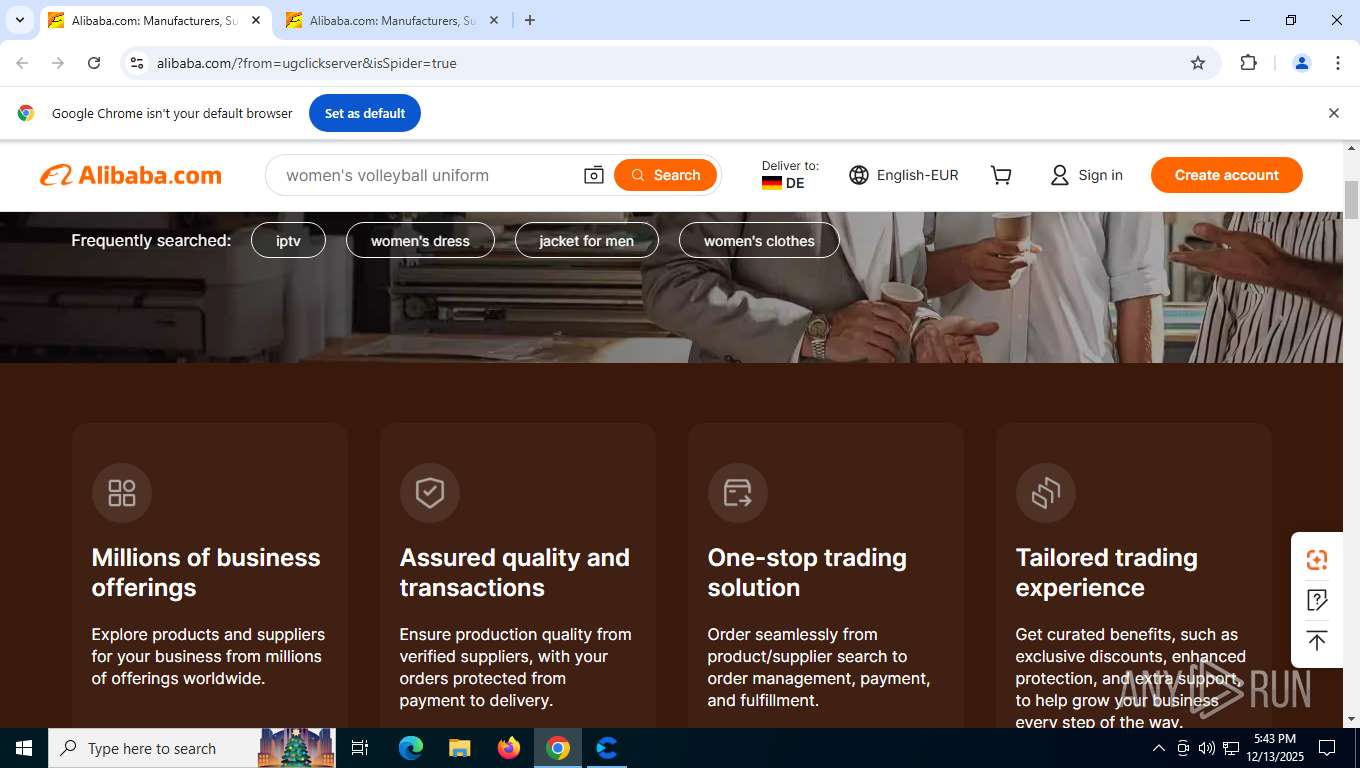This screenshot has width=1360, height=768.
Task: Click the Tailored trading experience icon
Action: [1046, 493]
